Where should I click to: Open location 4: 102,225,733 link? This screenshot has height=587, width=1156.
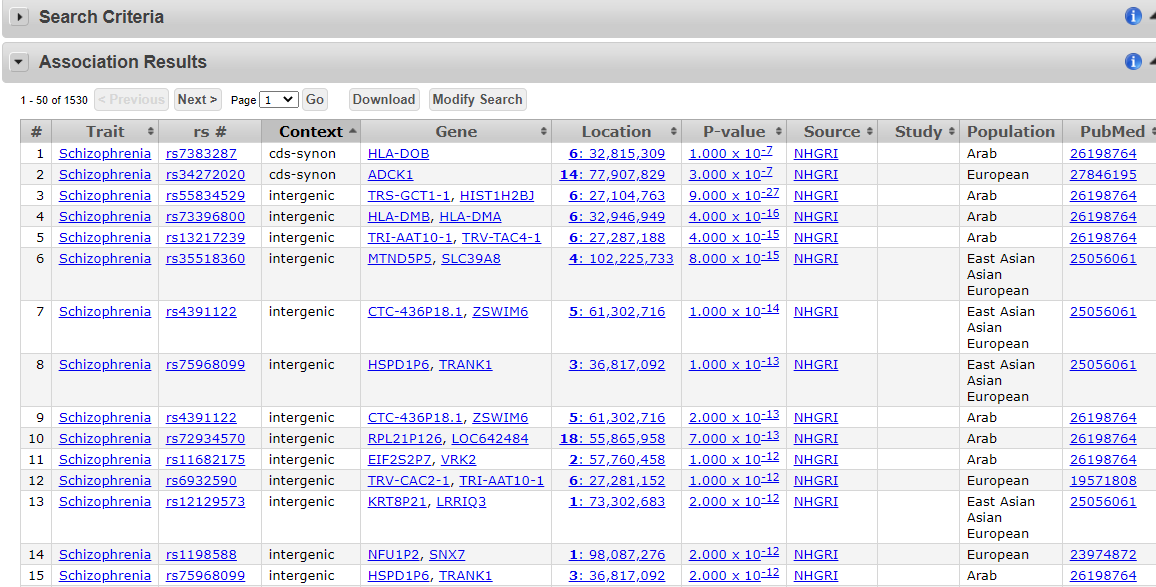621,259
